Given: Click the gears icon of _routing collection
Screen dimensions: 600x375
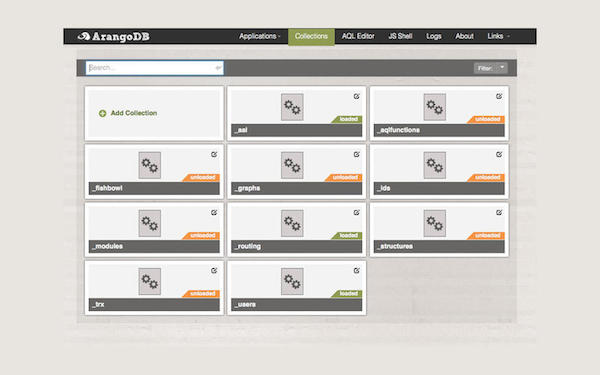Looking at the screenshot, I should click(x=292, y=223).
